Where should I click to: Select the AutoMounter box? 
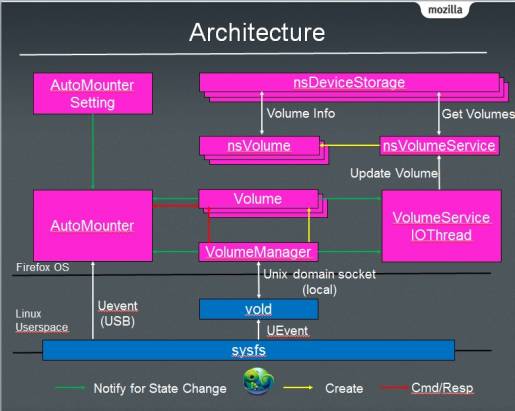[93, 226]
